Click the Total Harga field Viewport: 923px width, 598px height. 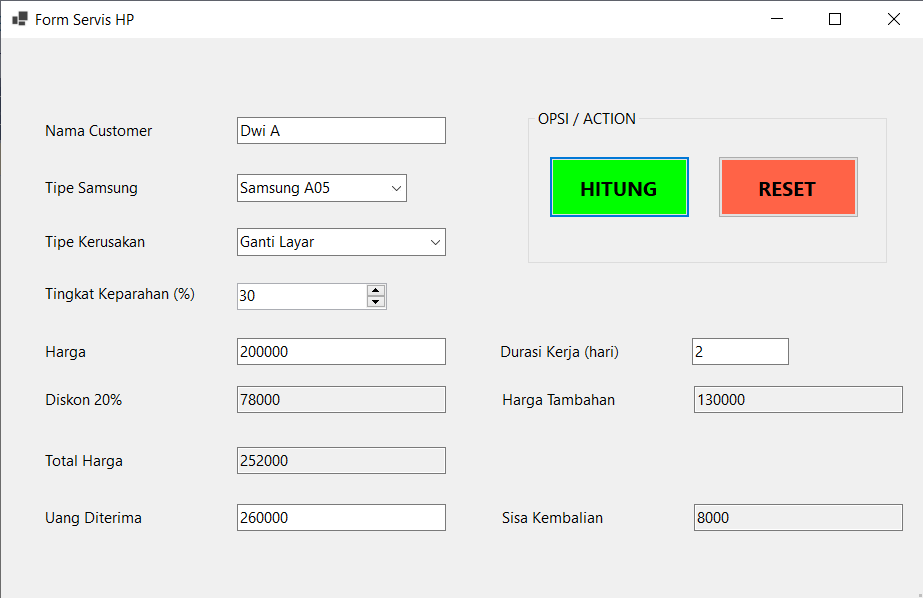341,460
